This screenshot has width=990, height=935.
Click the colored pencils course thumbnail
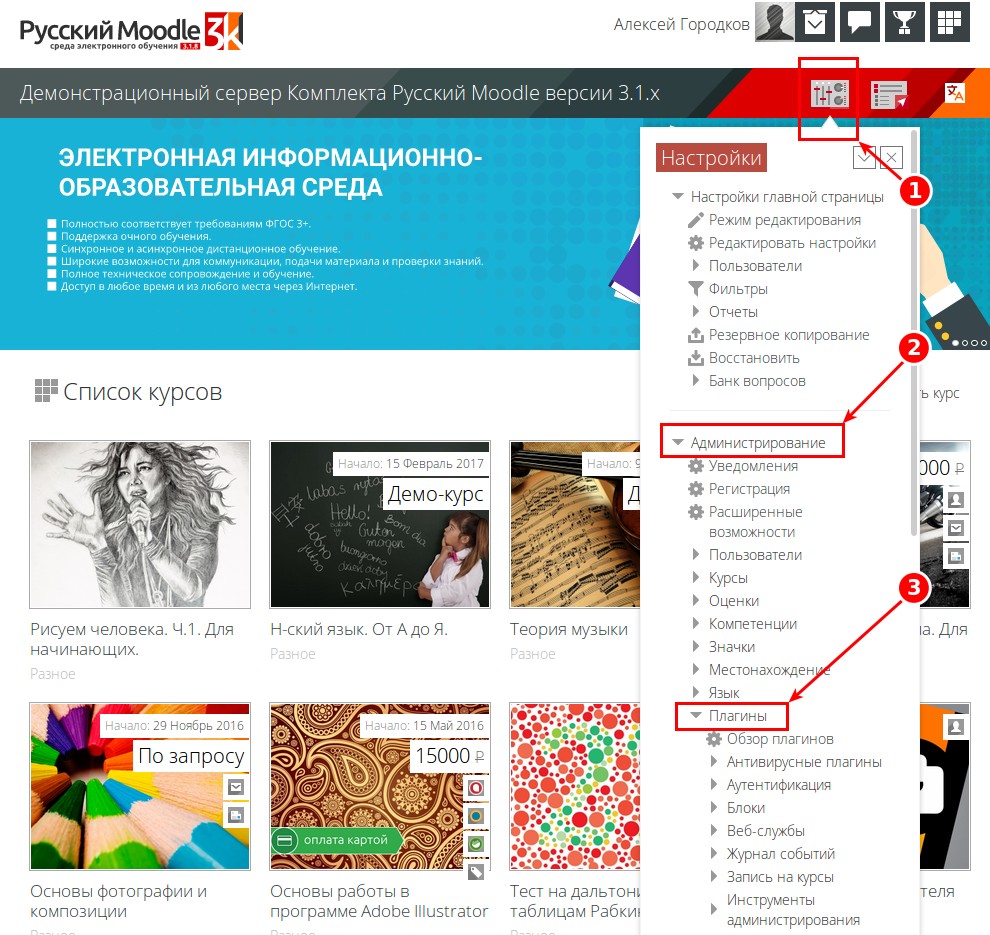point(140,787)
